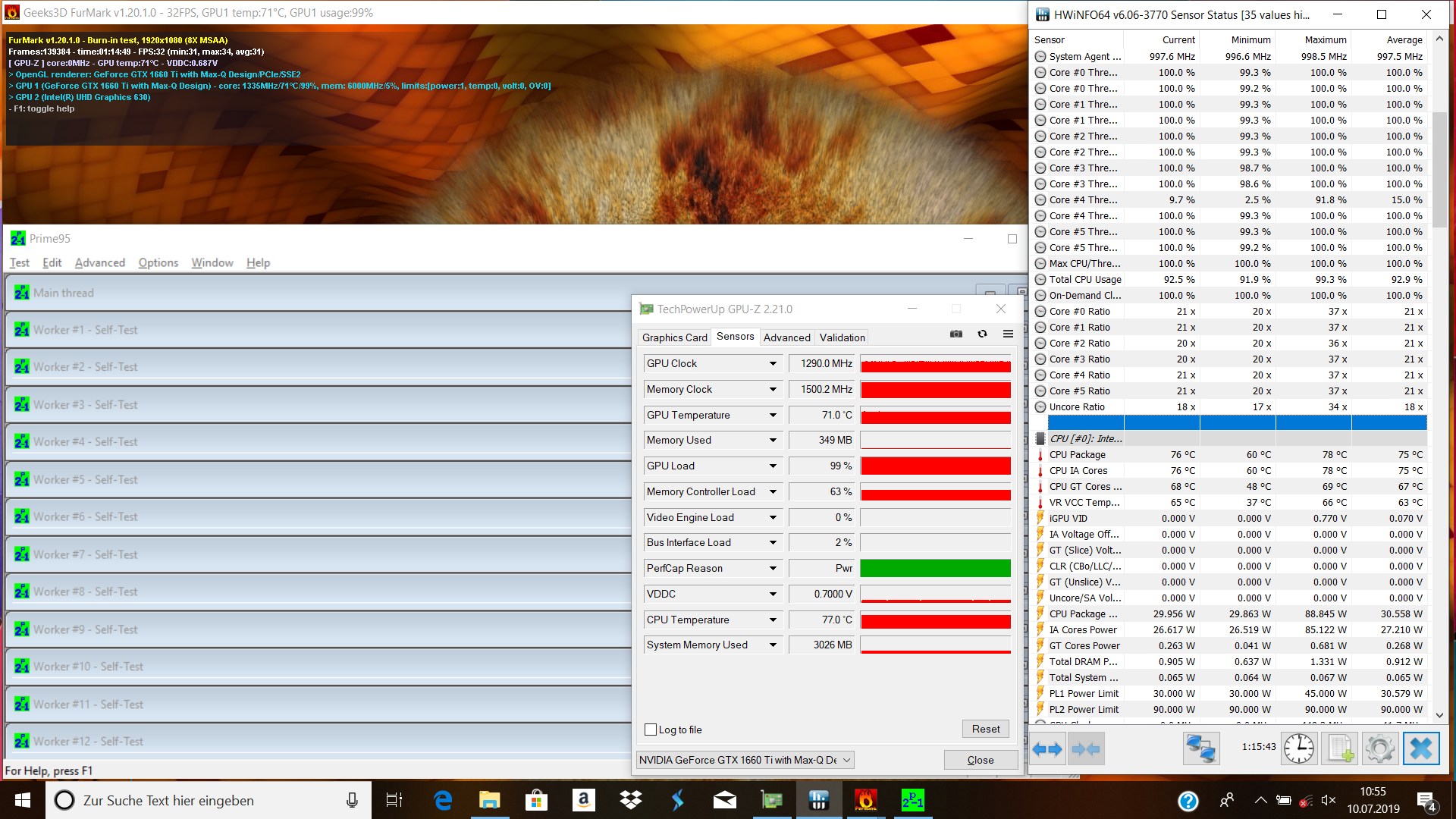
Task: Switch to GPU-Z Advanced tab
Action: (786, 337)
